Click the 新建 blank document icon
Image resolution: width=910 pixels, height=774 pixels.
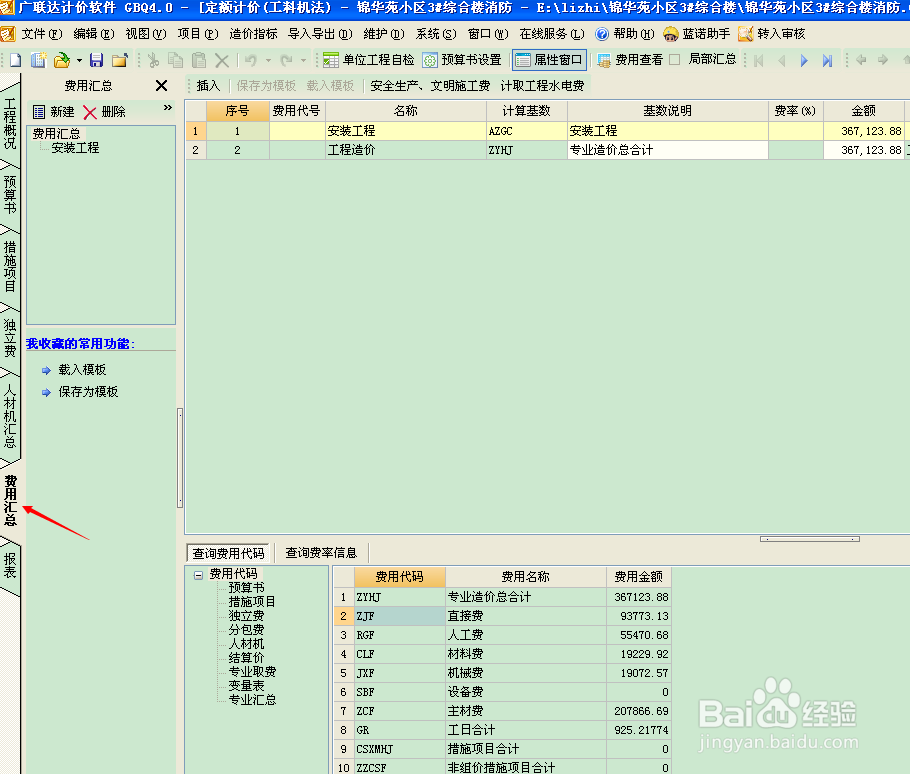14,58
